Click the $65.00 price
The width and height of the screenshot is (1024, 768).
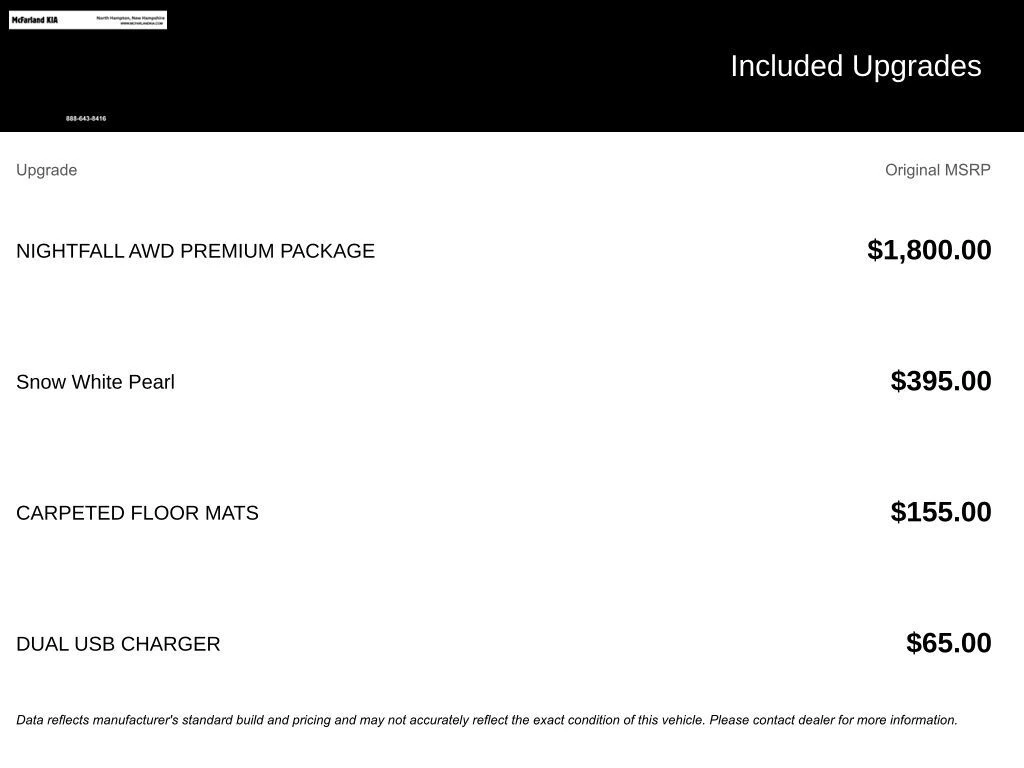pos(948,643)
